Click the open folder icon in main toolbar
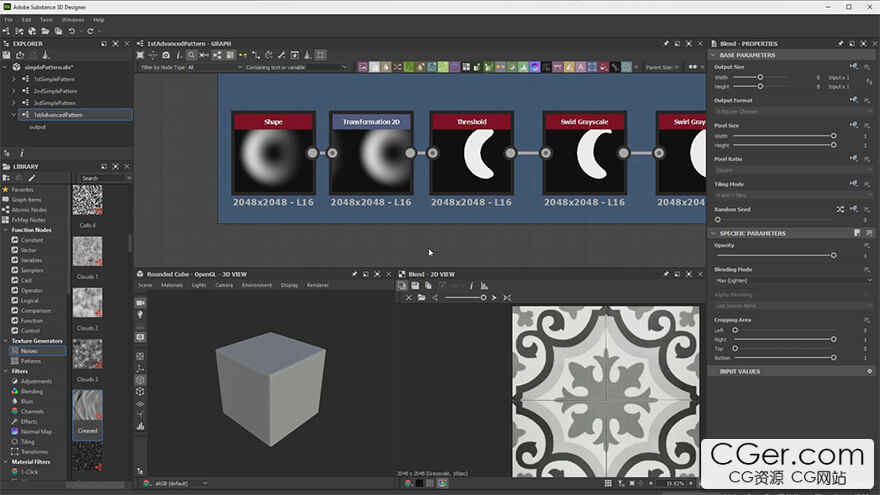The image size is (880, 495). (x=45, y=31)
